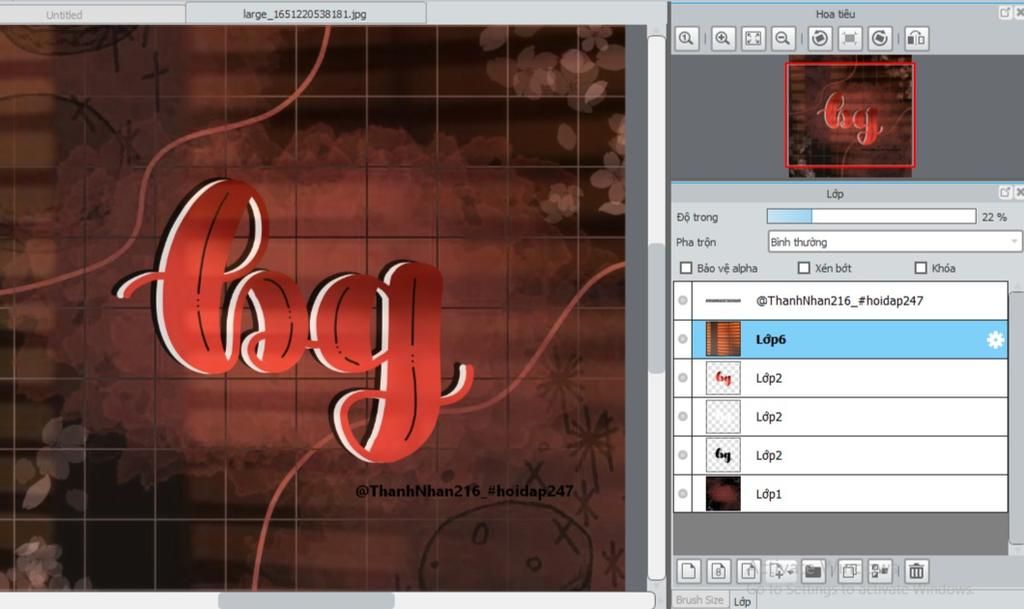
Task: Add a new 8-bit layer
Action: pyautogui.click(x=718, y=571)
